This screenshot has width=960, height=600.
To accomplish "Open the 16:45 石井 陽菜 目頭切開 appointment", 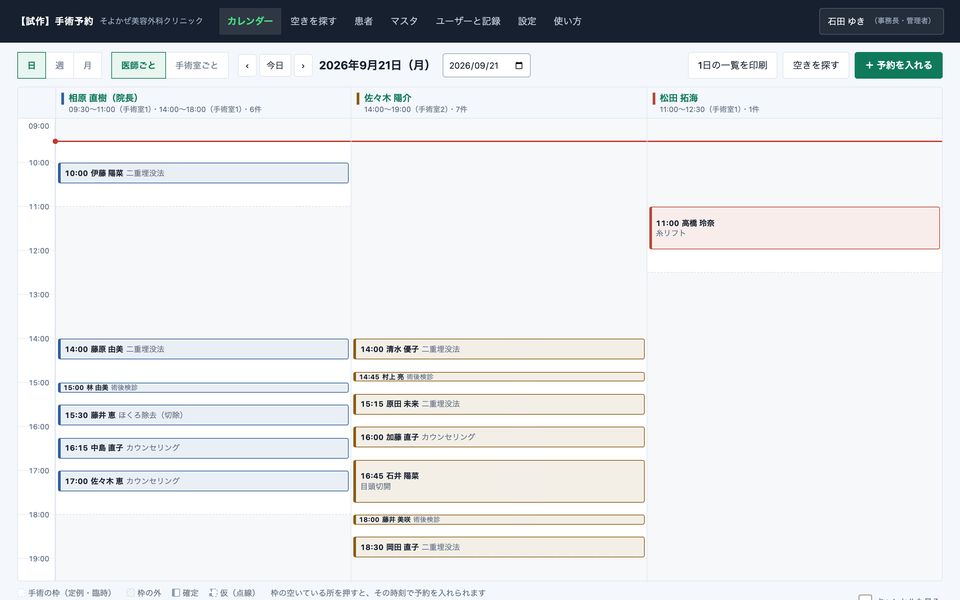I will point(499,481).
